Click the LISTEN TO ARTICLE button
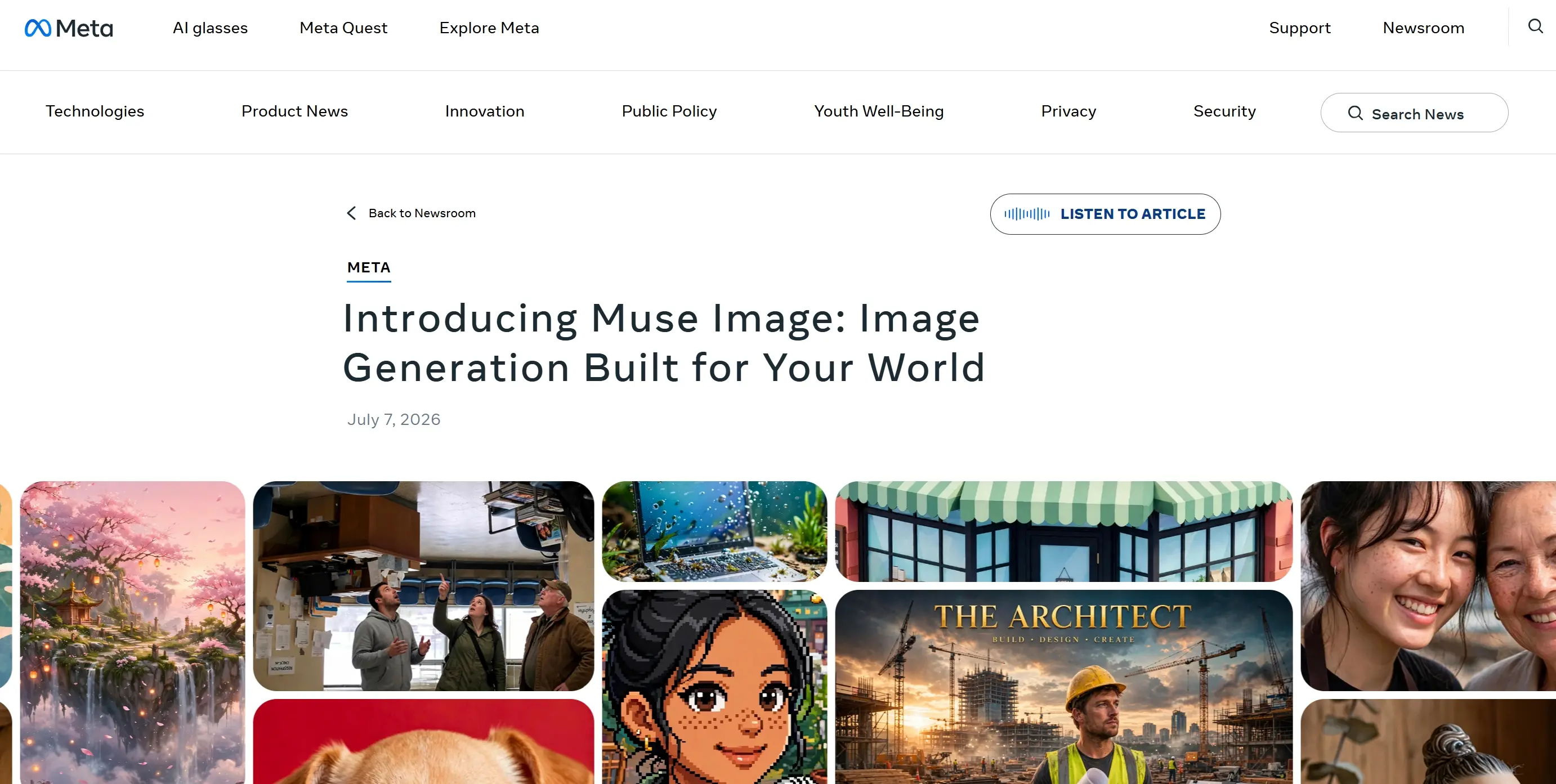The height and width of the screenshot is (784, 1556). tap(1105, 214)
